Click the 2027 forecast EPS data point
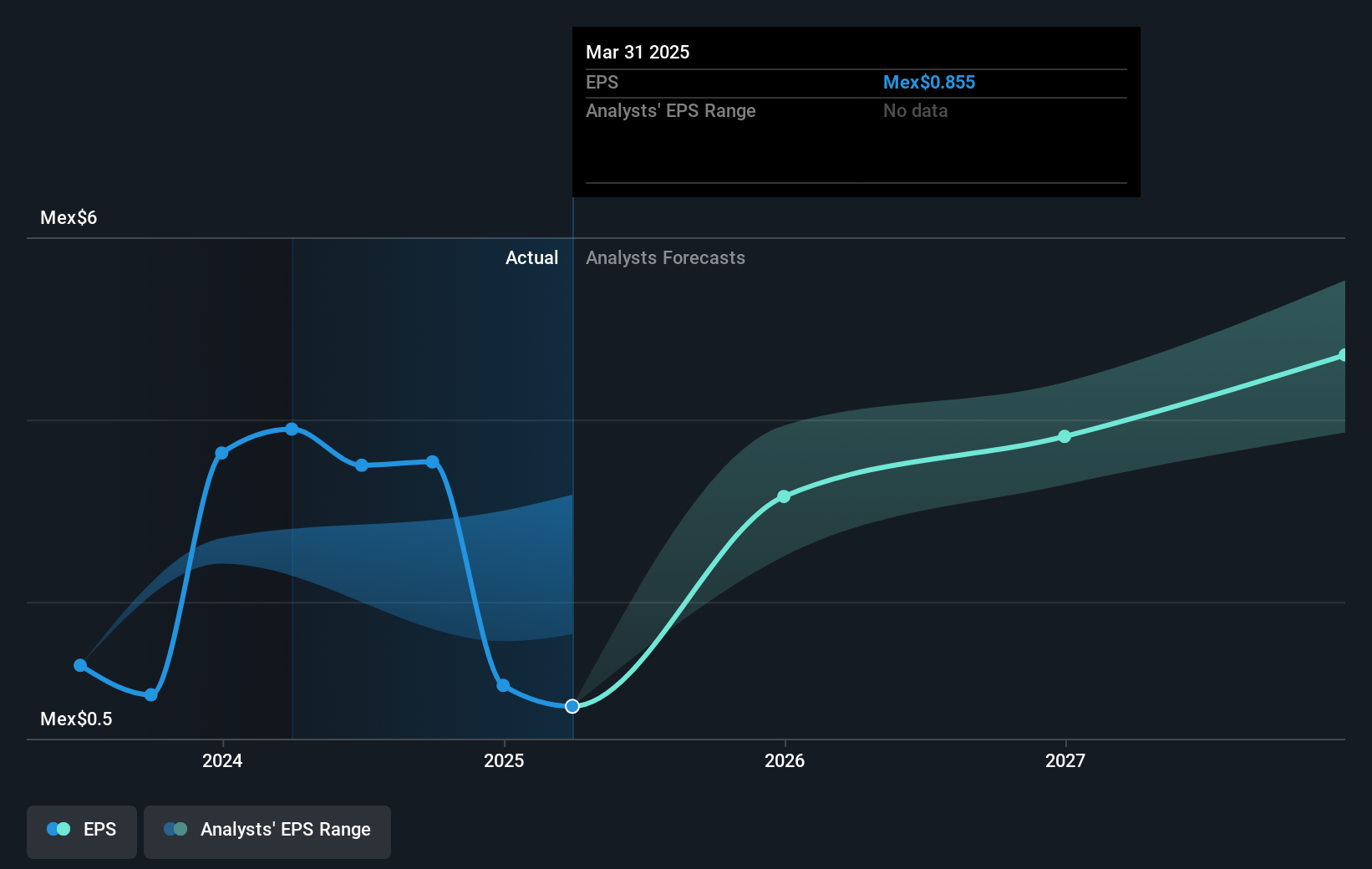This screenshot has width=1372, height=869. (x=1065, y=436)
